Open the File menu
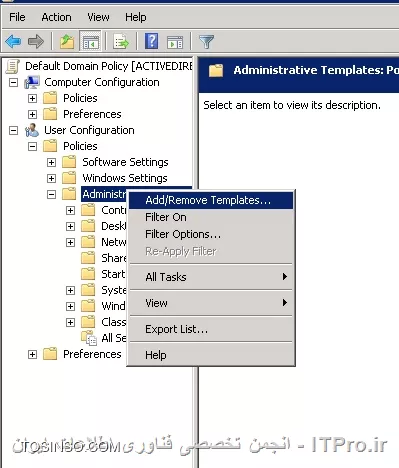 point(17,17)
